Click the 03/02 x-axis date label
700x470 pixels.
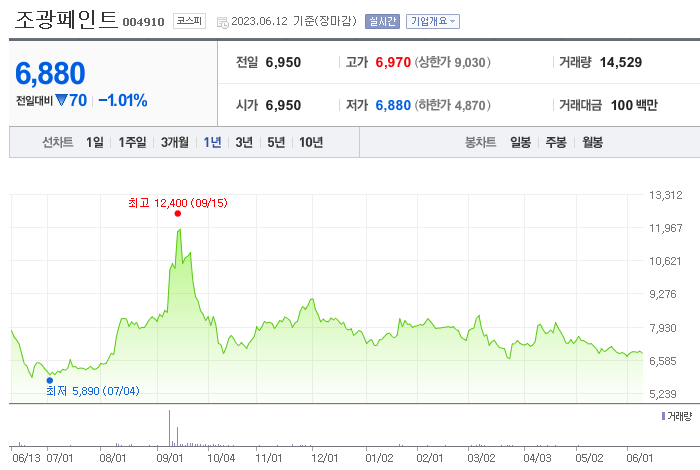click(481, 458)
